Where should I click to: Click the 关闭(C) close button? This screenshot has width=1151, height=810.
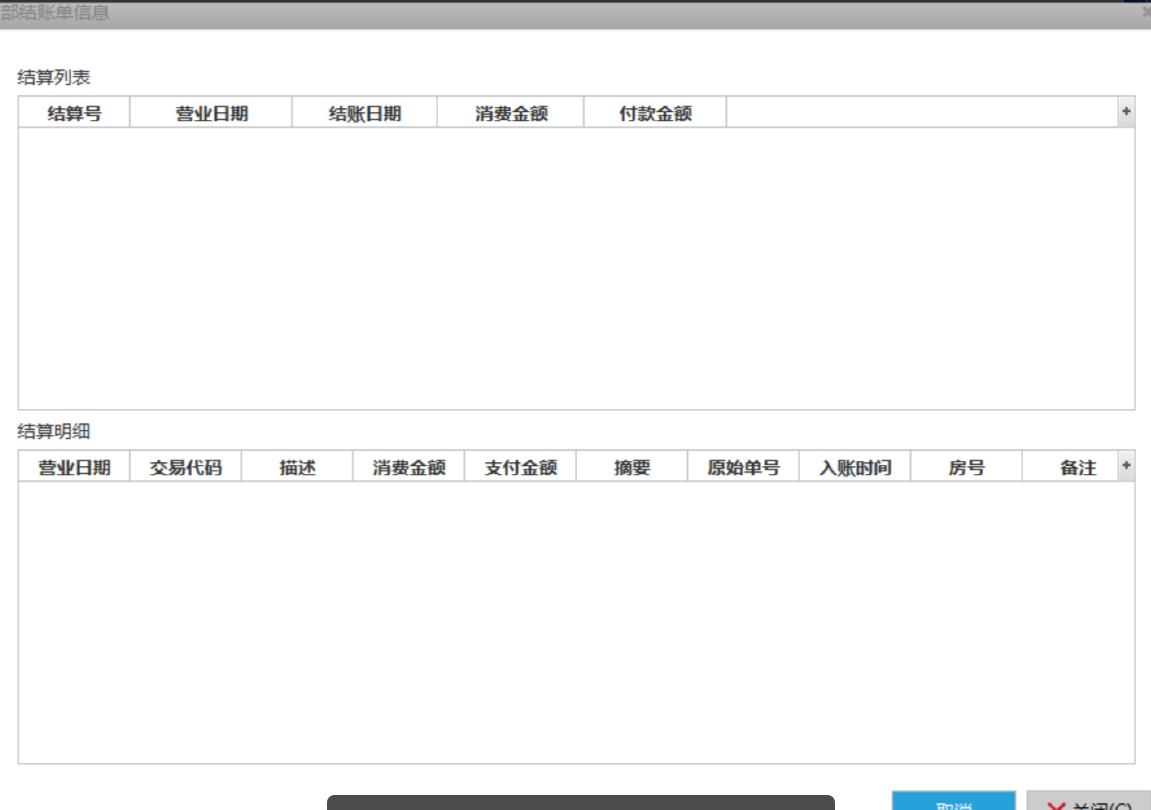point(1089,802)
